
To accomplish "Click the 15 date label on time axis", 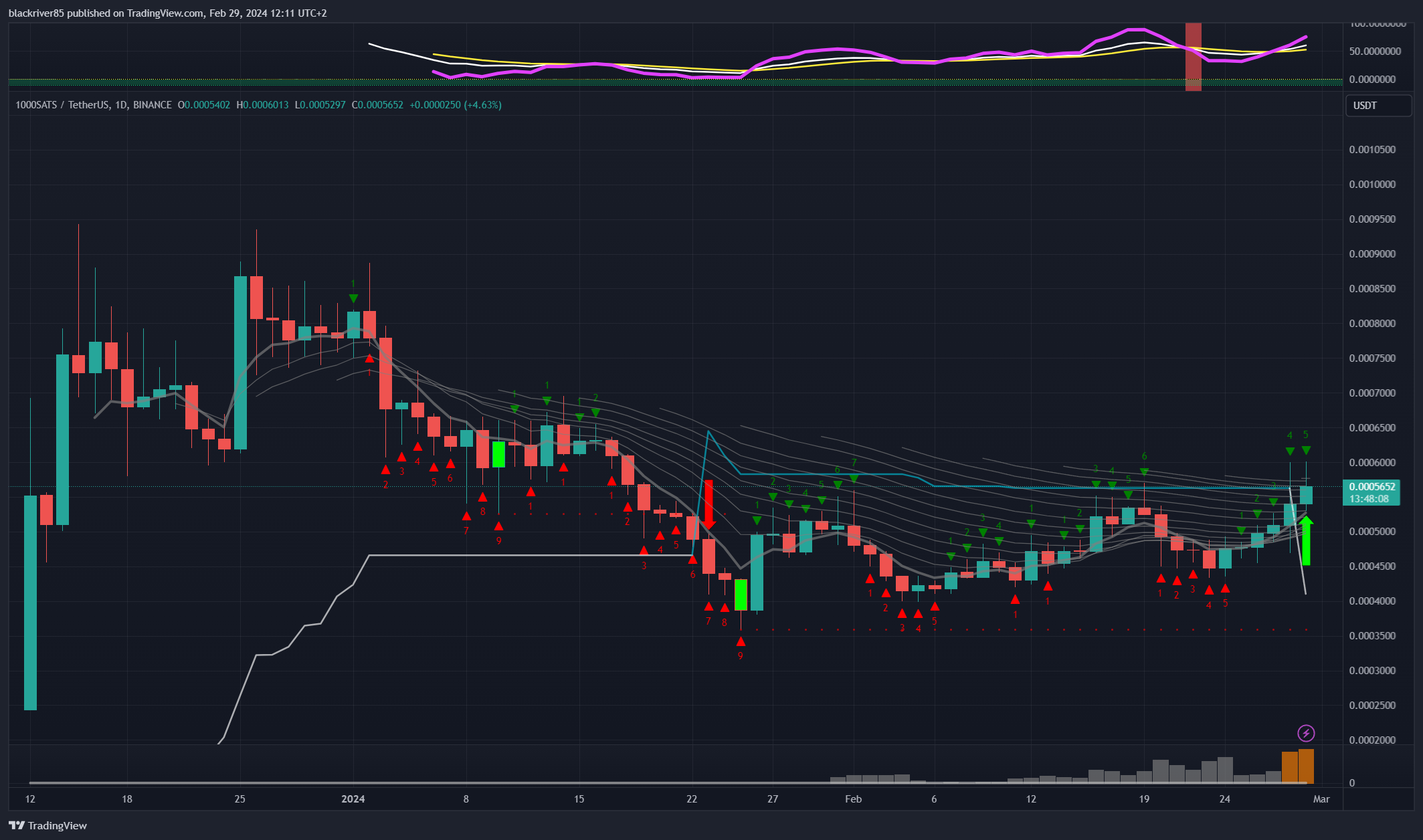I will pos(579,799).
